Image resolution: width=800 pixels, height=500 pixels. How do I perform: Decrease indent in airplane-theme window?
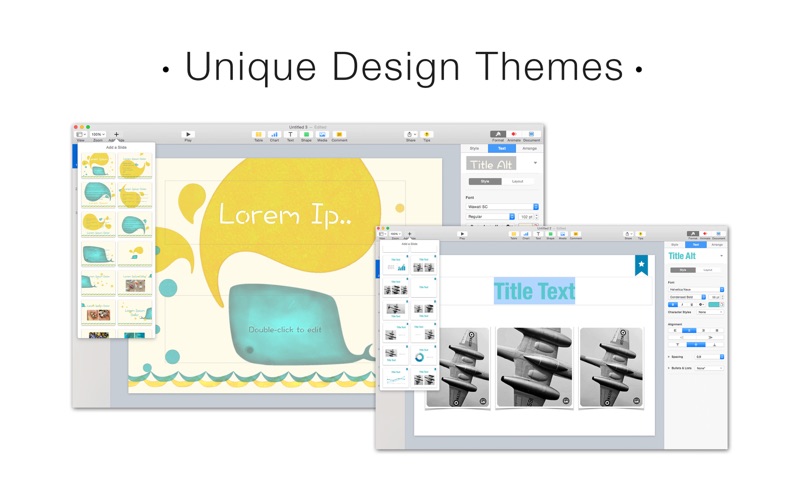point(682,337)
